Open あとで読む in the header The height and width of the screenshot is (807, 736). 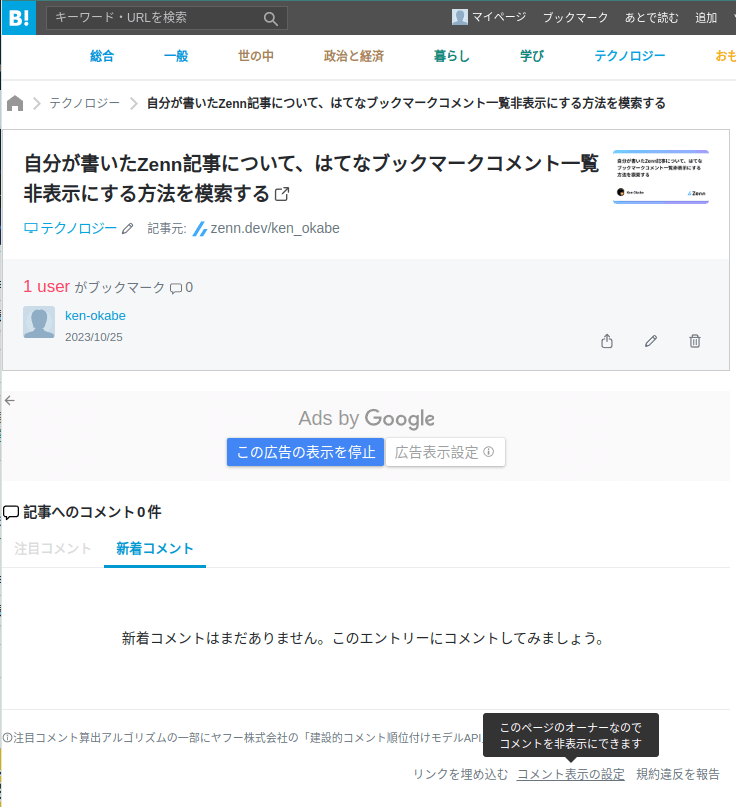pyautogui.click(x=652, y=17)
